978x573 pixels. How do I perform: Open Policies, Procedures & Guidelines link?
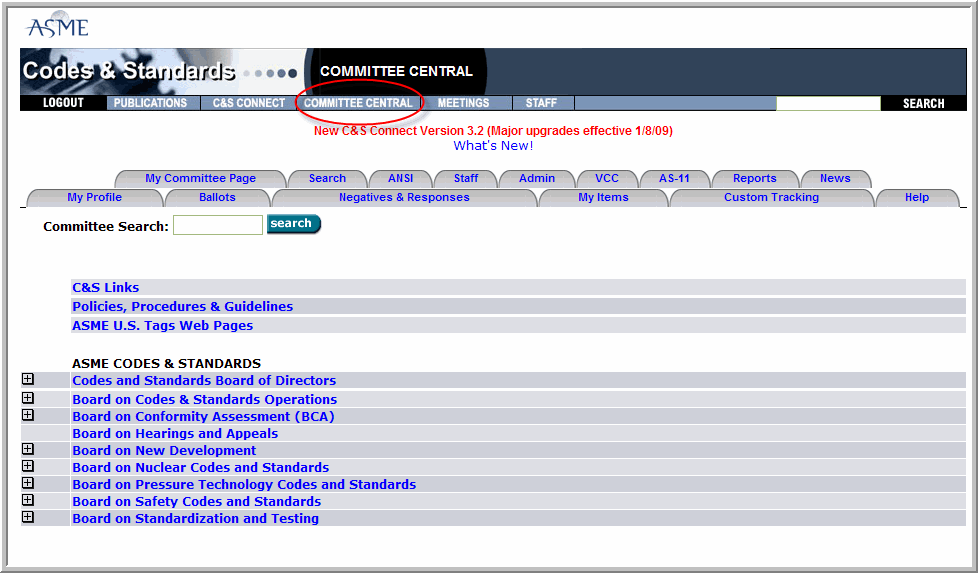coord(182,307)
